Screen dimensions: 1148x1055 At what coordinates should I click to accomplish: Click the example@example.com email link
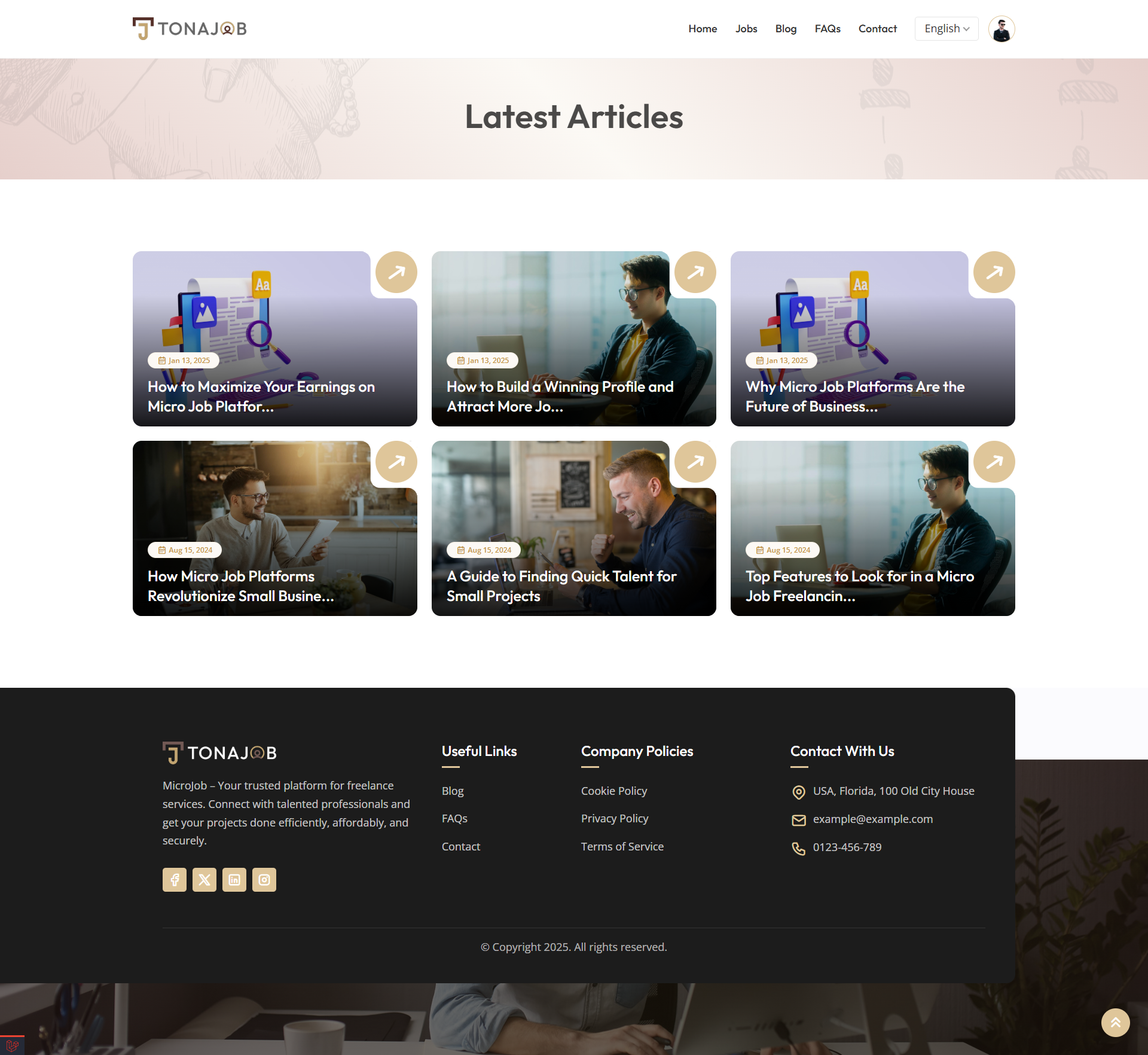[x=873, y=819]
